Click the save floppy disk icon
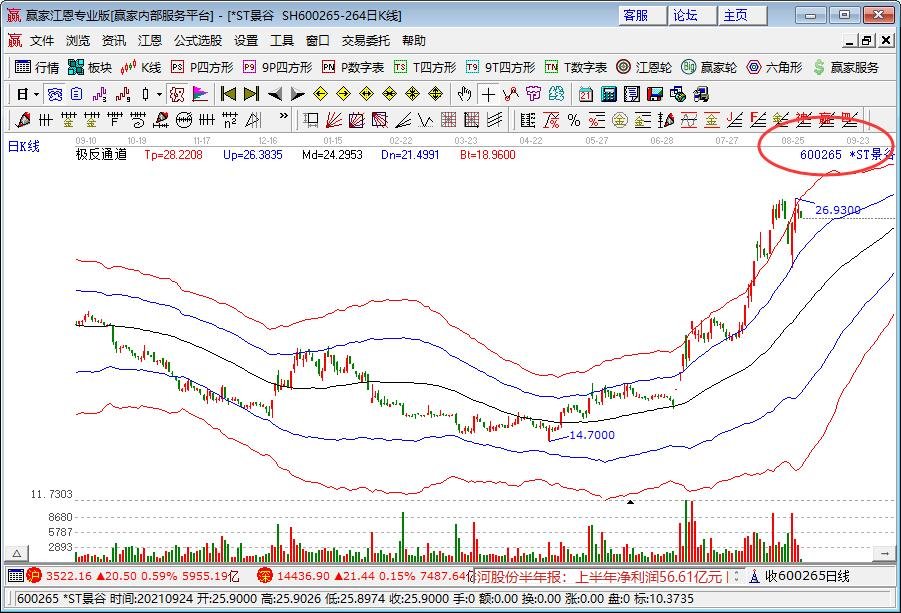Viewport: 901px width, 613px height. (x=654, y=94)
